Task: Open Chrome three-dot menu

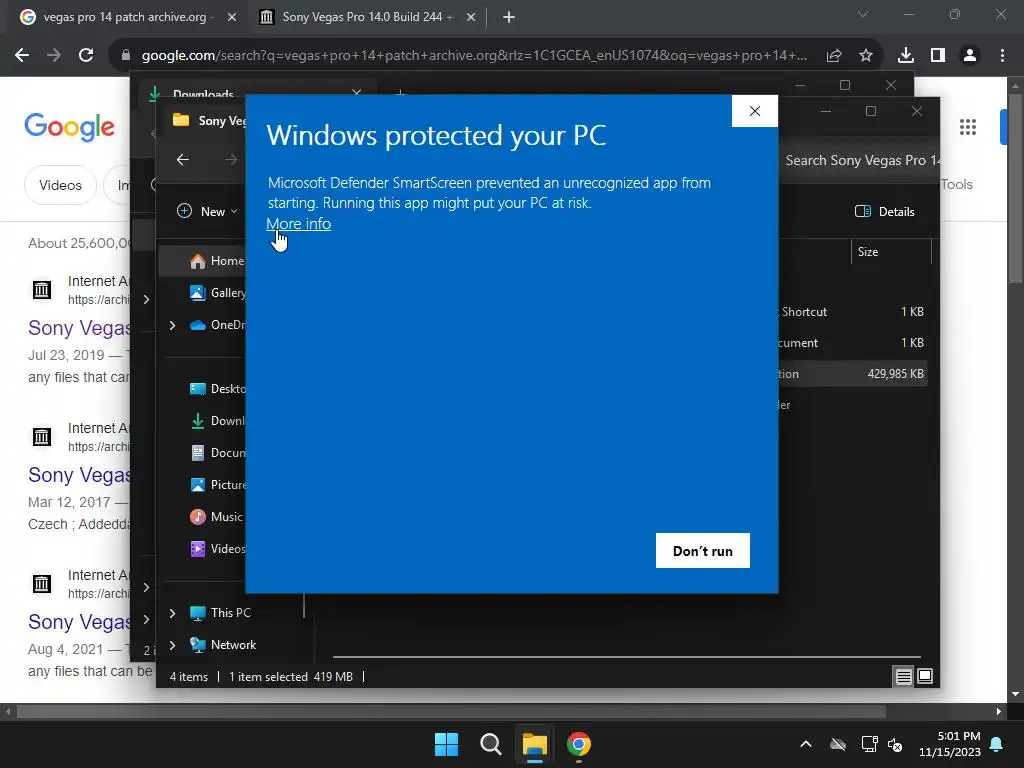Action: (x=1002, y=56)
